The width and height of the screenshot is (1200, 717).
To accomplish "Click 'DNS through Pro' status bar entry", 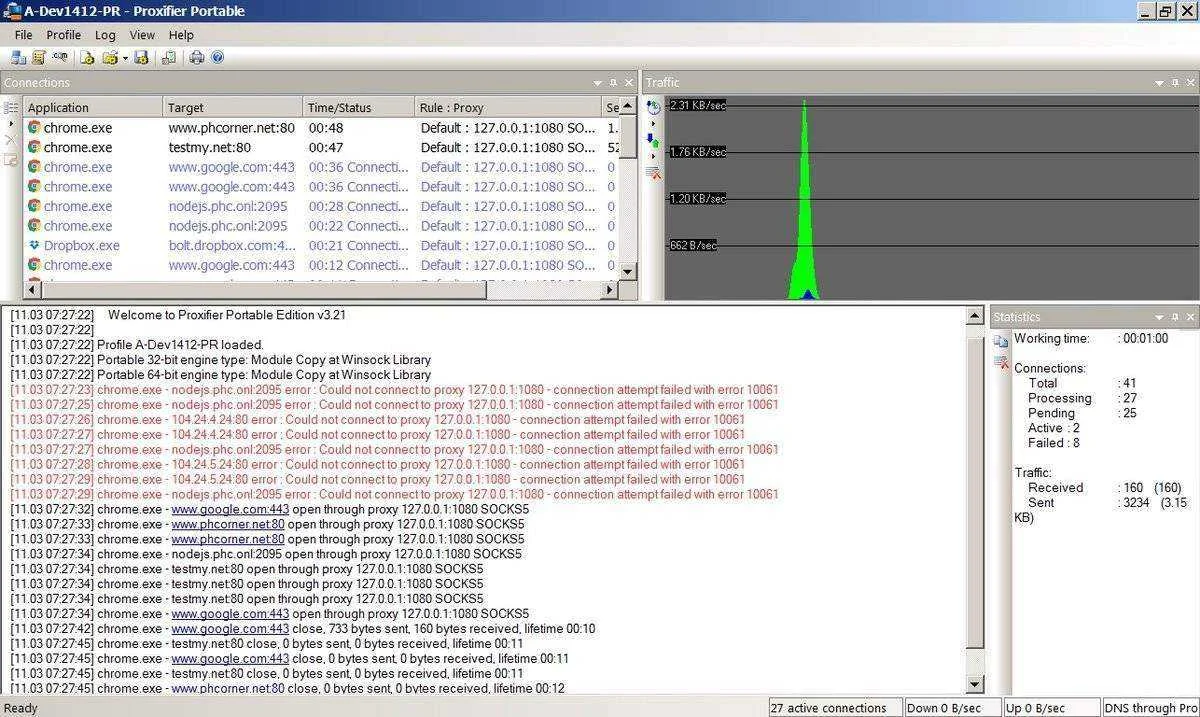I will [x=1152, y=708].
